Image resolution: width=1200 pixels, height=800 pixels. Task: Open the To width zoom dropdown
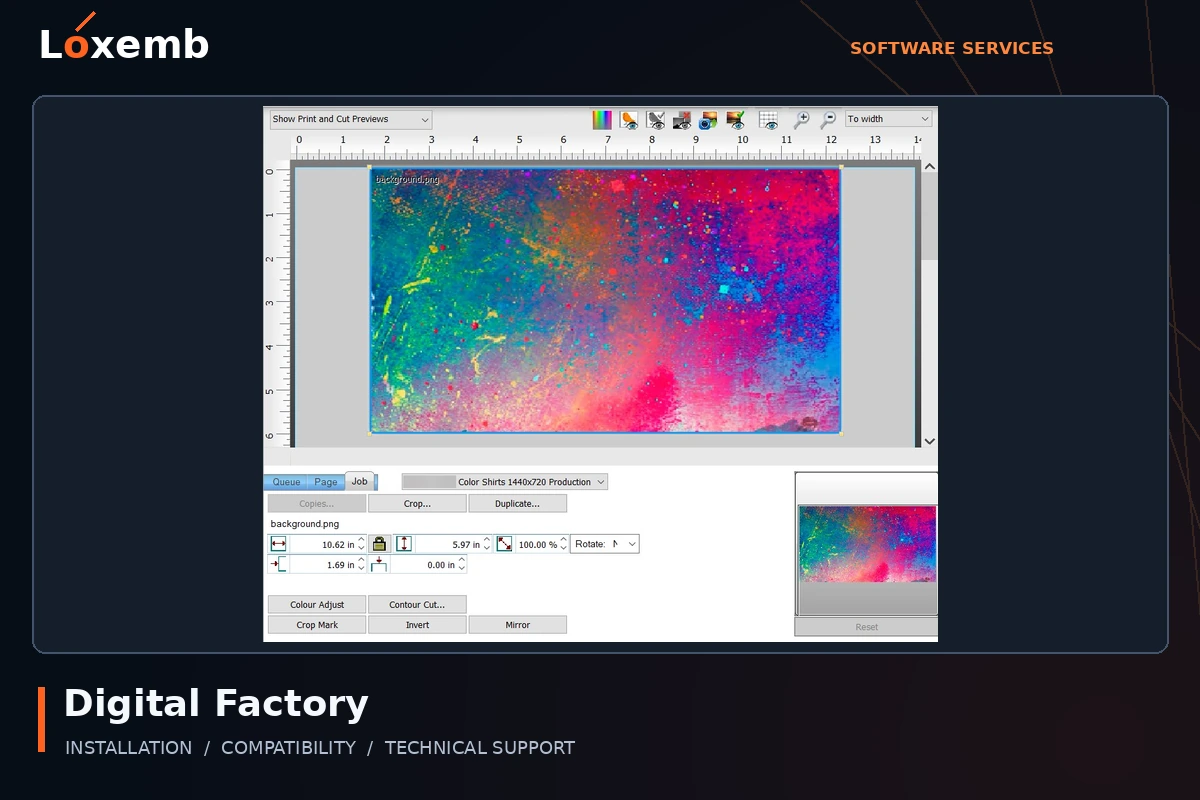[888, 119]
